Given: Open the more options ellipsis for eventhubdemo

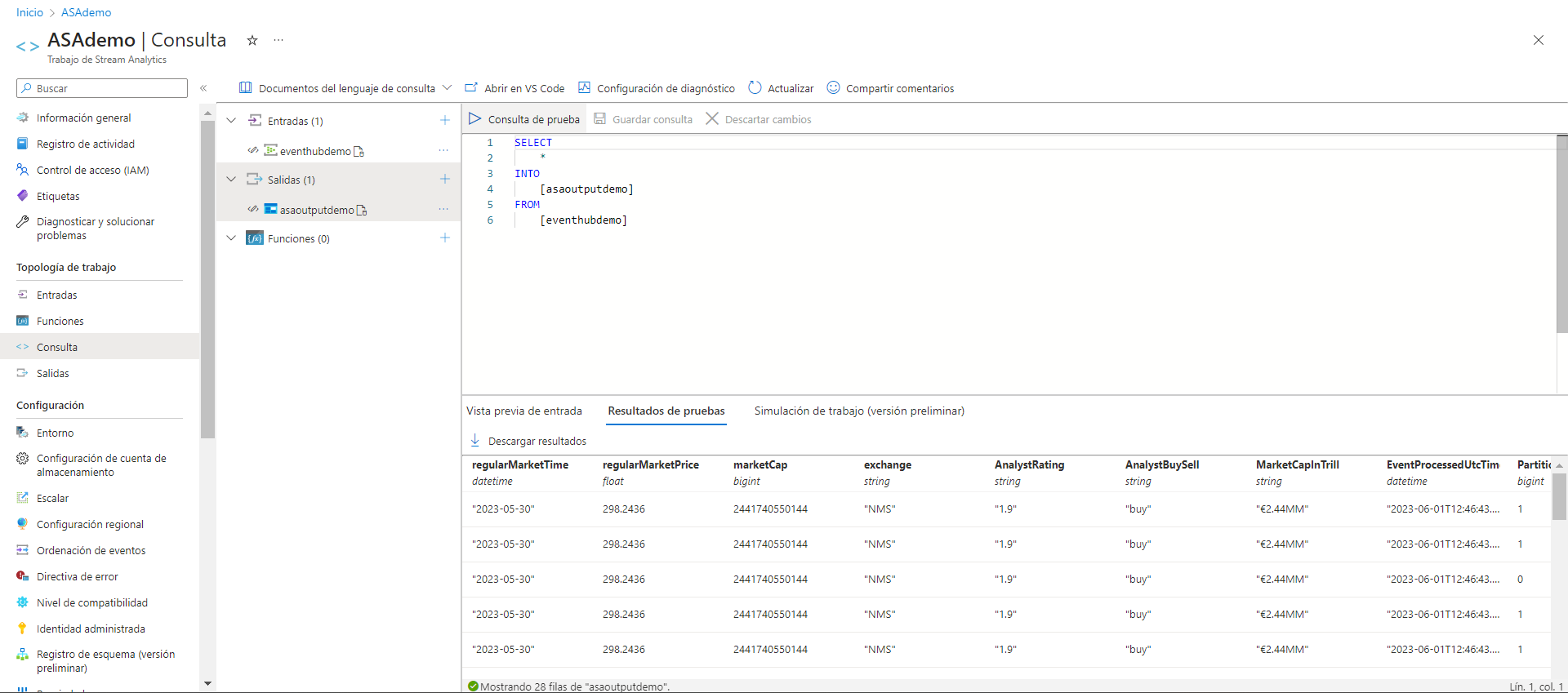Looking at the screenshot, I should point(443,151).
